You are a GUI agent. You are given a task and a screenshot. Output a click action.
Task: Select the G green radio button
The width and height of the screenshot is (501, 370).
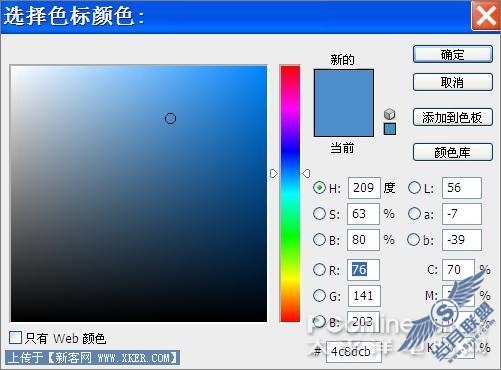coord(319,295)
